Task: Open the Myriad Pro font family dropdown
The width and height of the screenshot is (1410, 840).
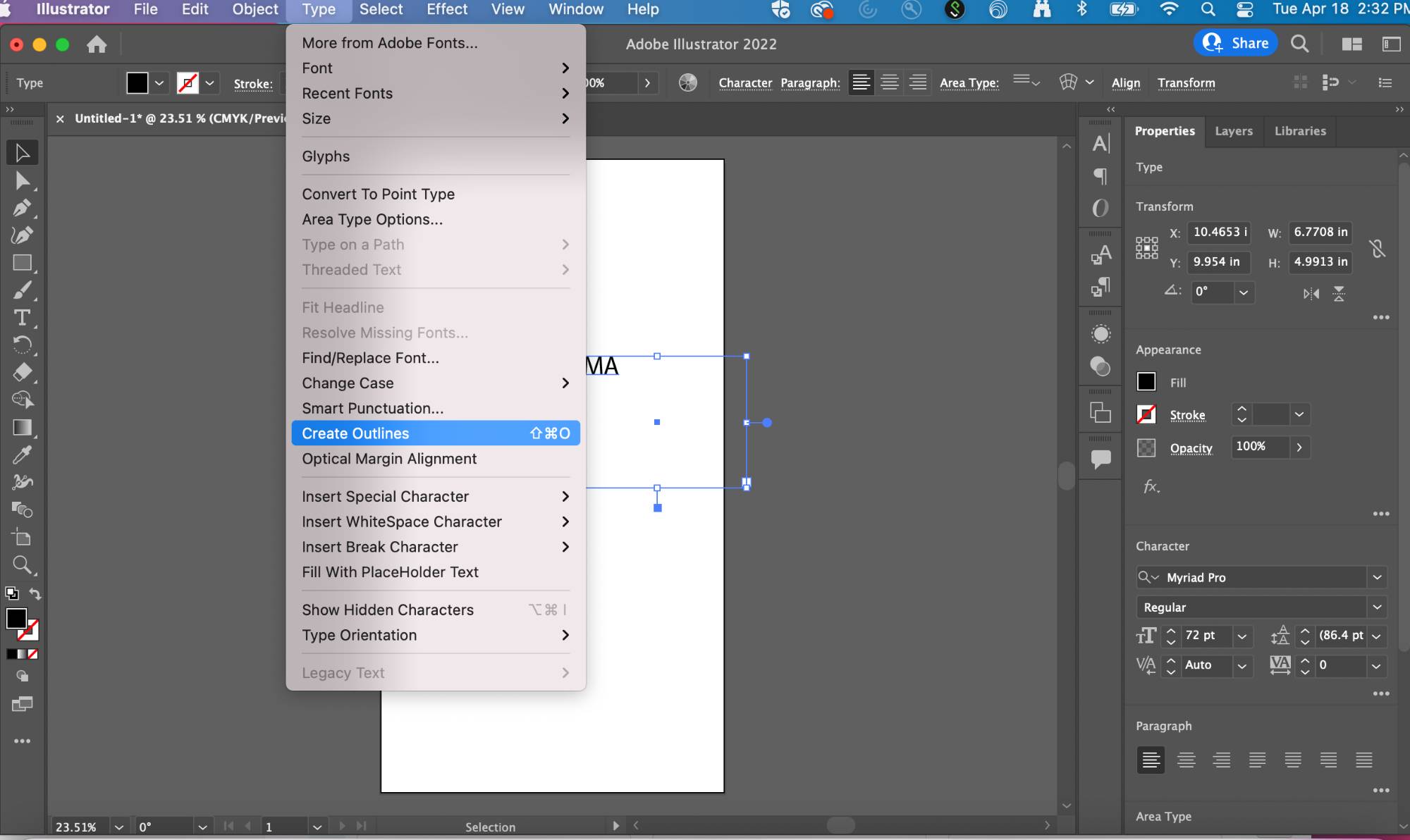Action: [x=1377, y=577]
